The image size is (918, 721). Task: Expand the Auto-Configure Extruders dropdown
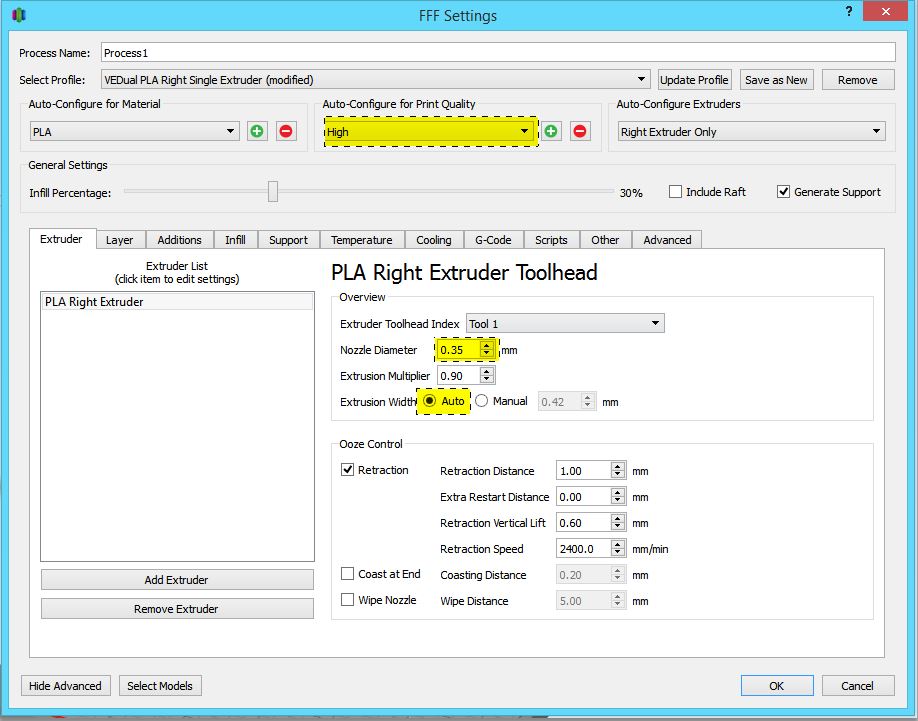(751, 131)
